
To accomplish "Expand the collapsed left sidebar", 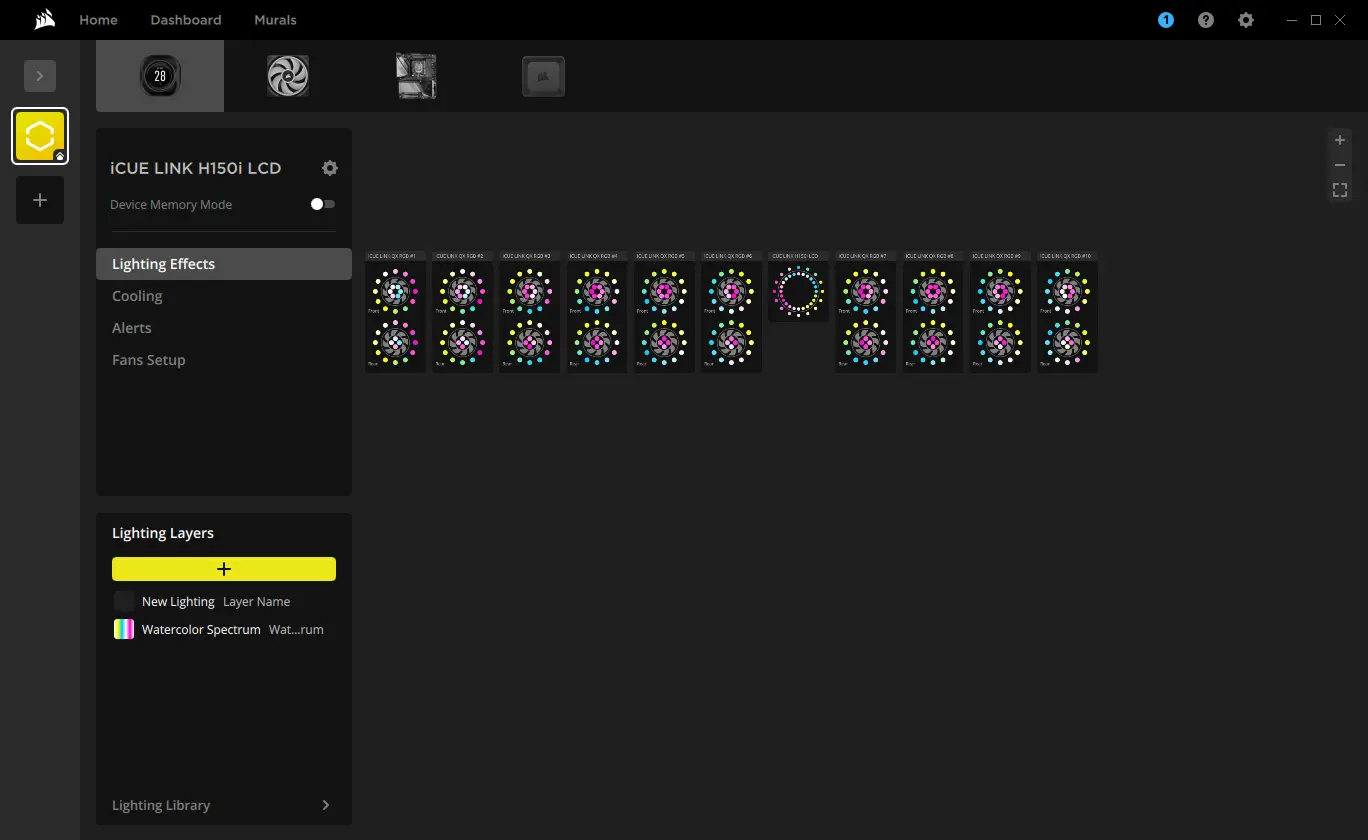I will [x=40, y=76].
